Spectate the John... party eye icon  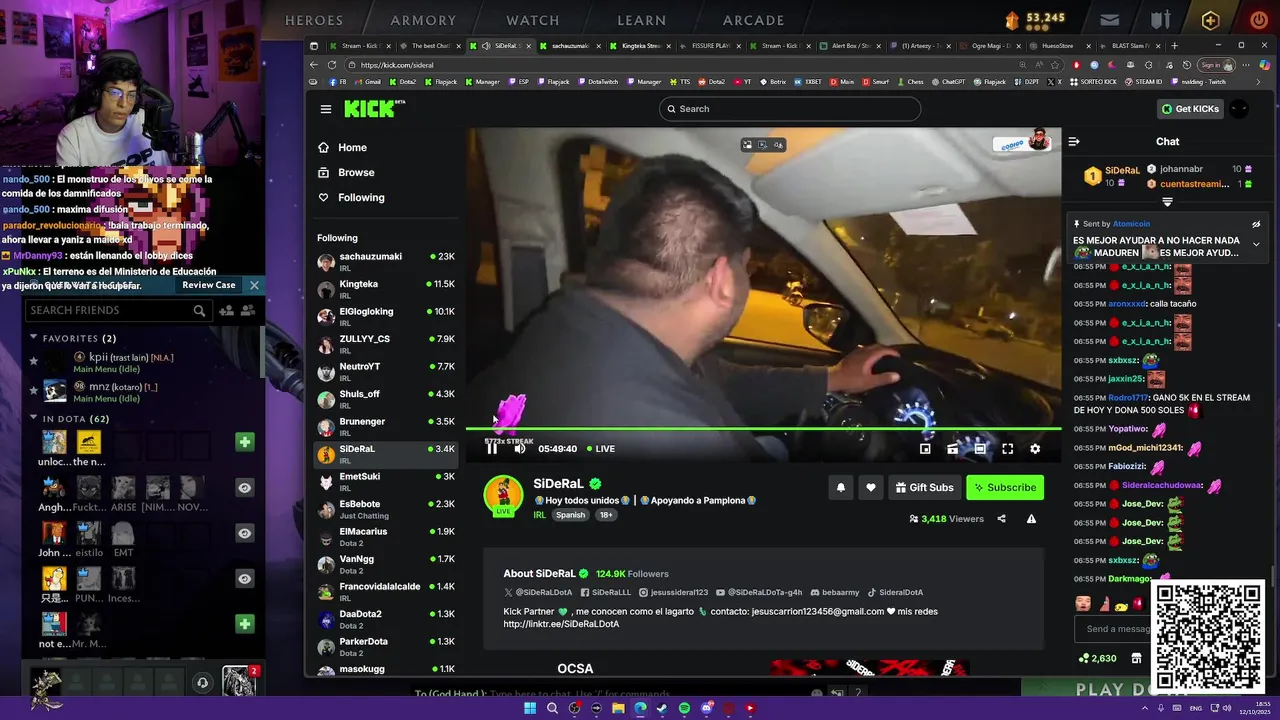pyautogui.click(x=244, y=533)
